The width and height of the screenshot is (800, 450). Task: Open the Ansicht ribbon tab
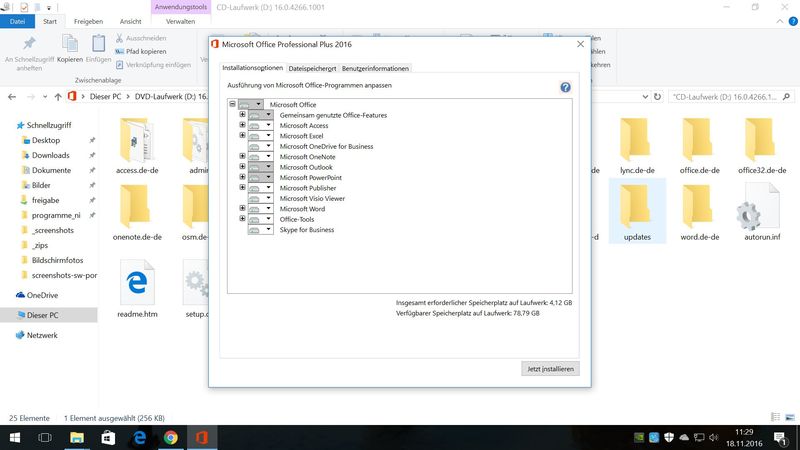pyautogui.click(x=130, y=20)
